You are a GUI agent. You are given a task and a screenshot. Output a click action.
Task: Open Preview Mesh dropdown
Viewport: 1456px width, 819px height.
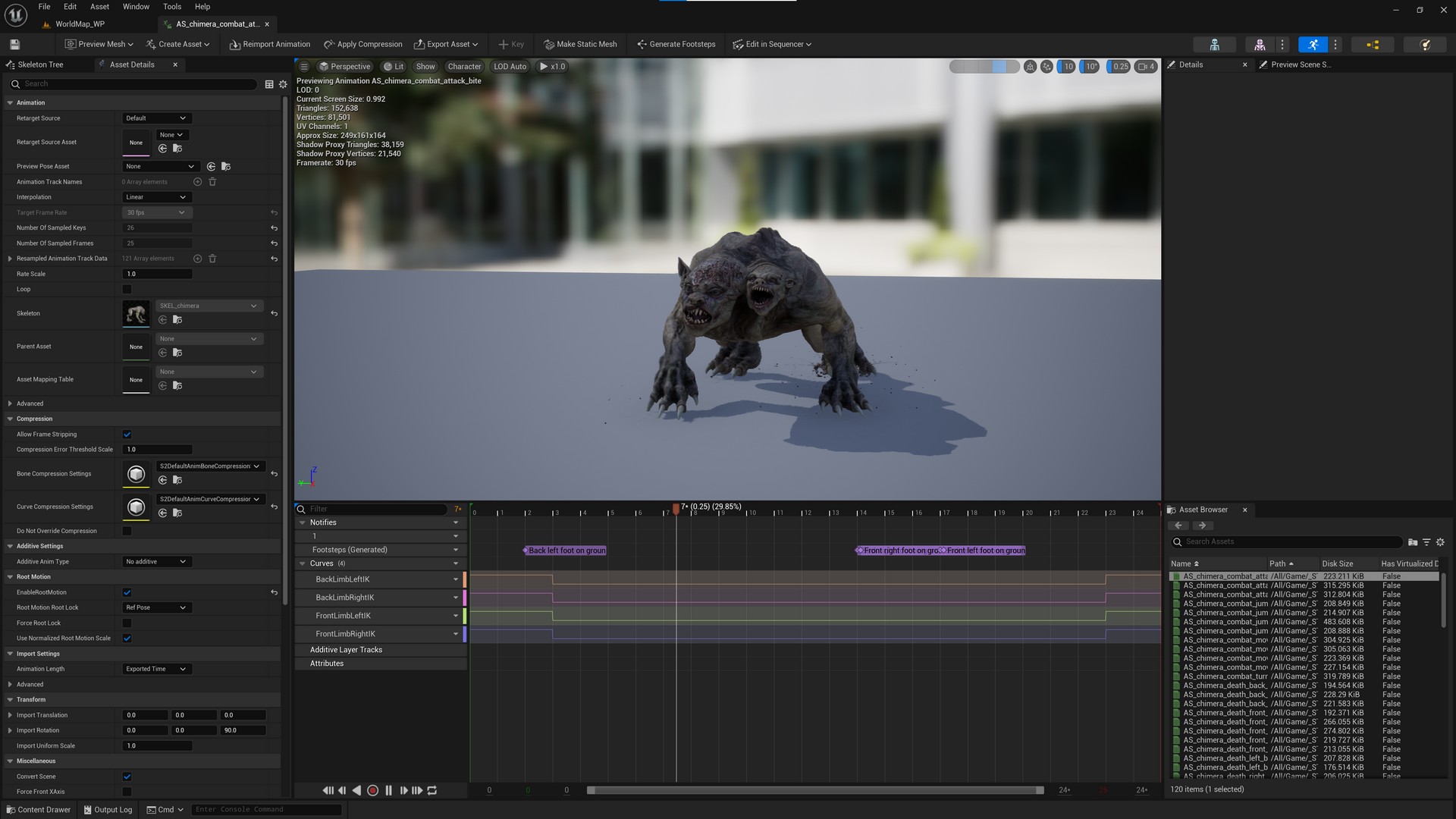99,44
